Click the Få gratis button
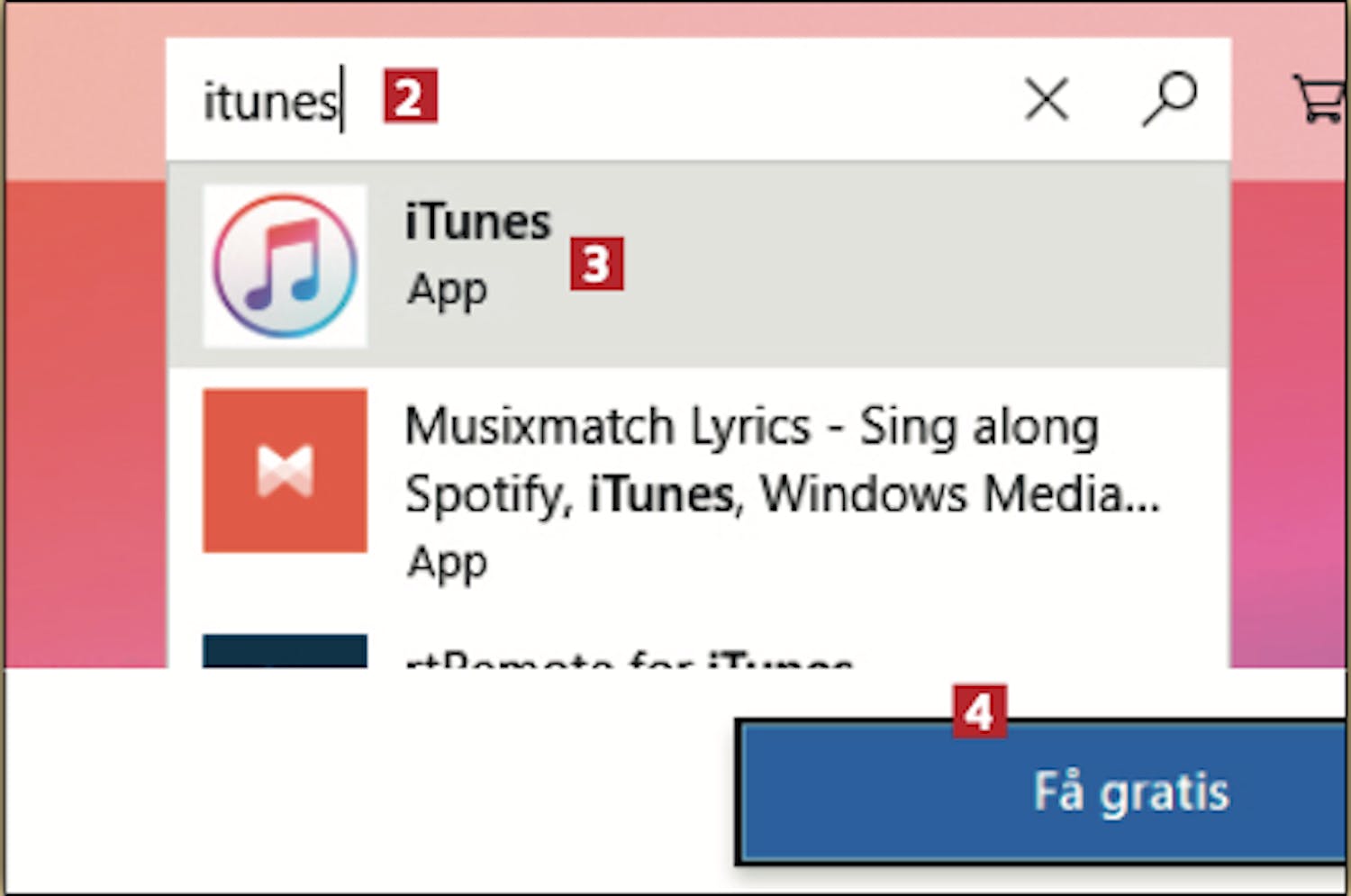The width and height of the screenshot is (1351, 896). [1042, 792]
